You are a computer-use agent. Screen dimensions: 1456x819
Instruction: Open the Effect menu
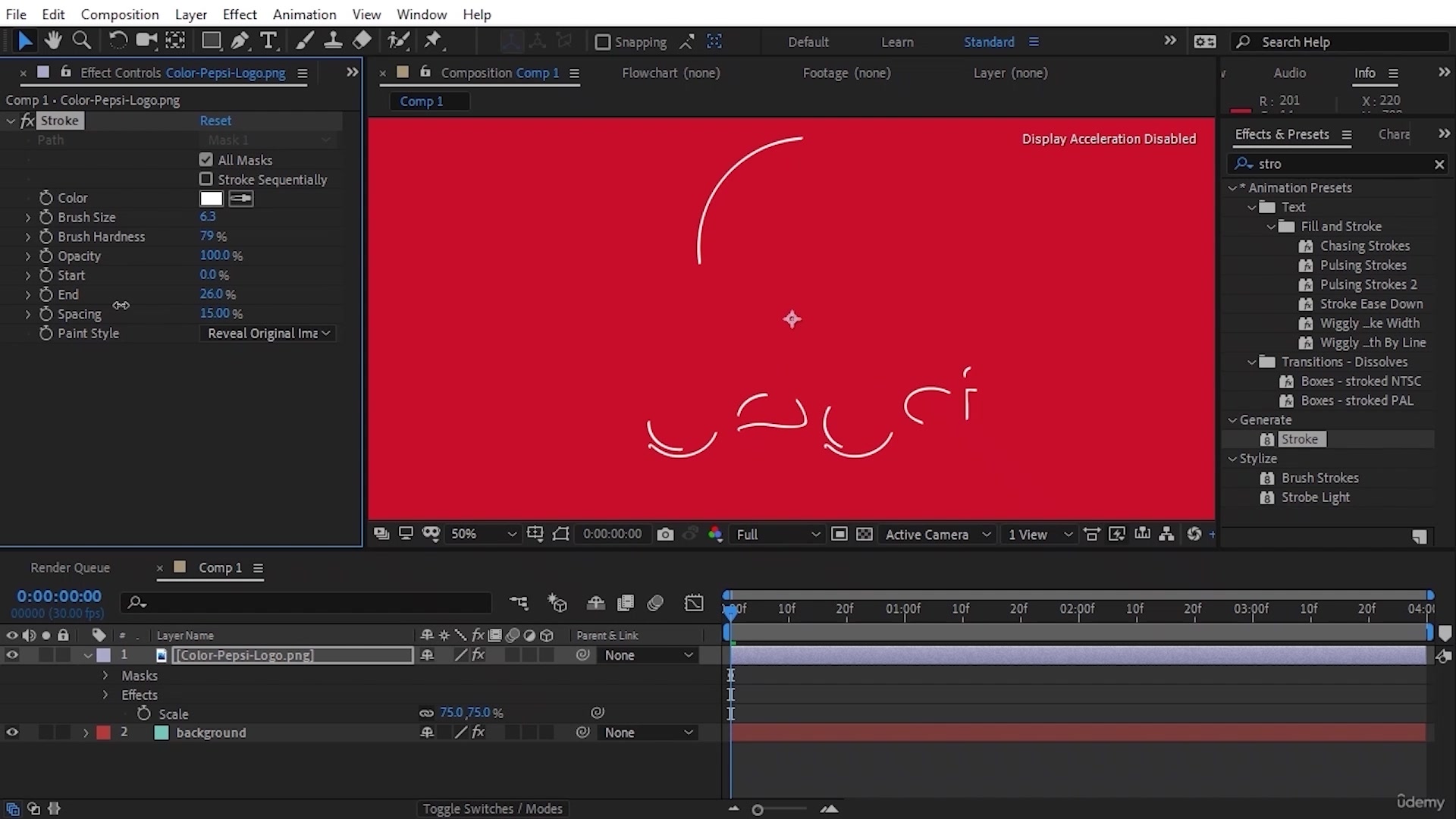[x=240, y=14]
